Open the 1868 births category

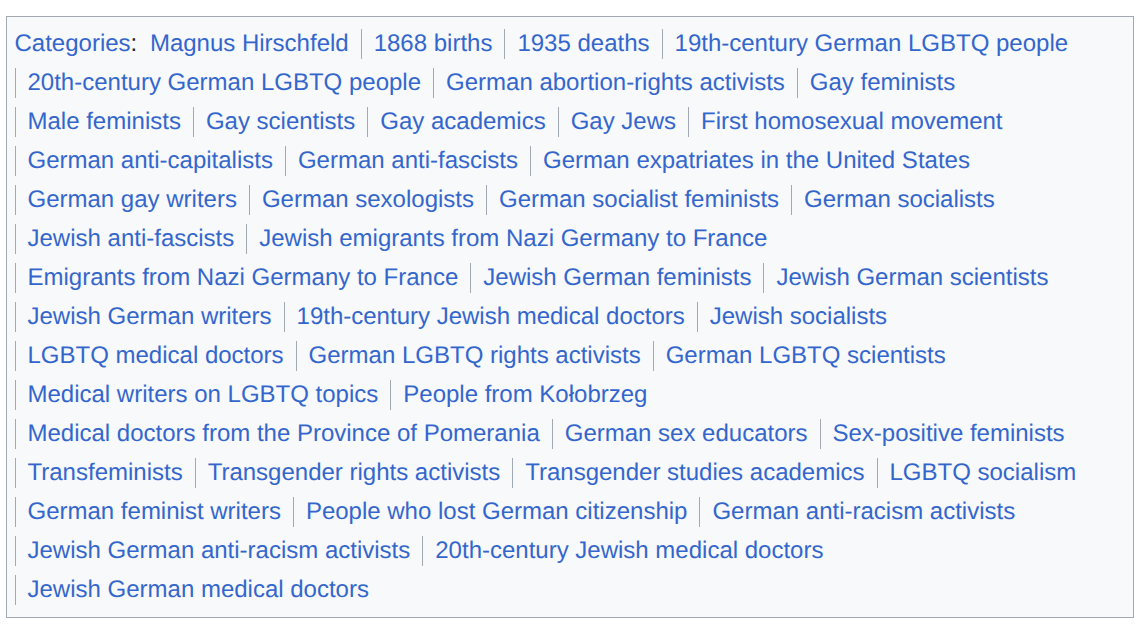click(x=433, y=43)
